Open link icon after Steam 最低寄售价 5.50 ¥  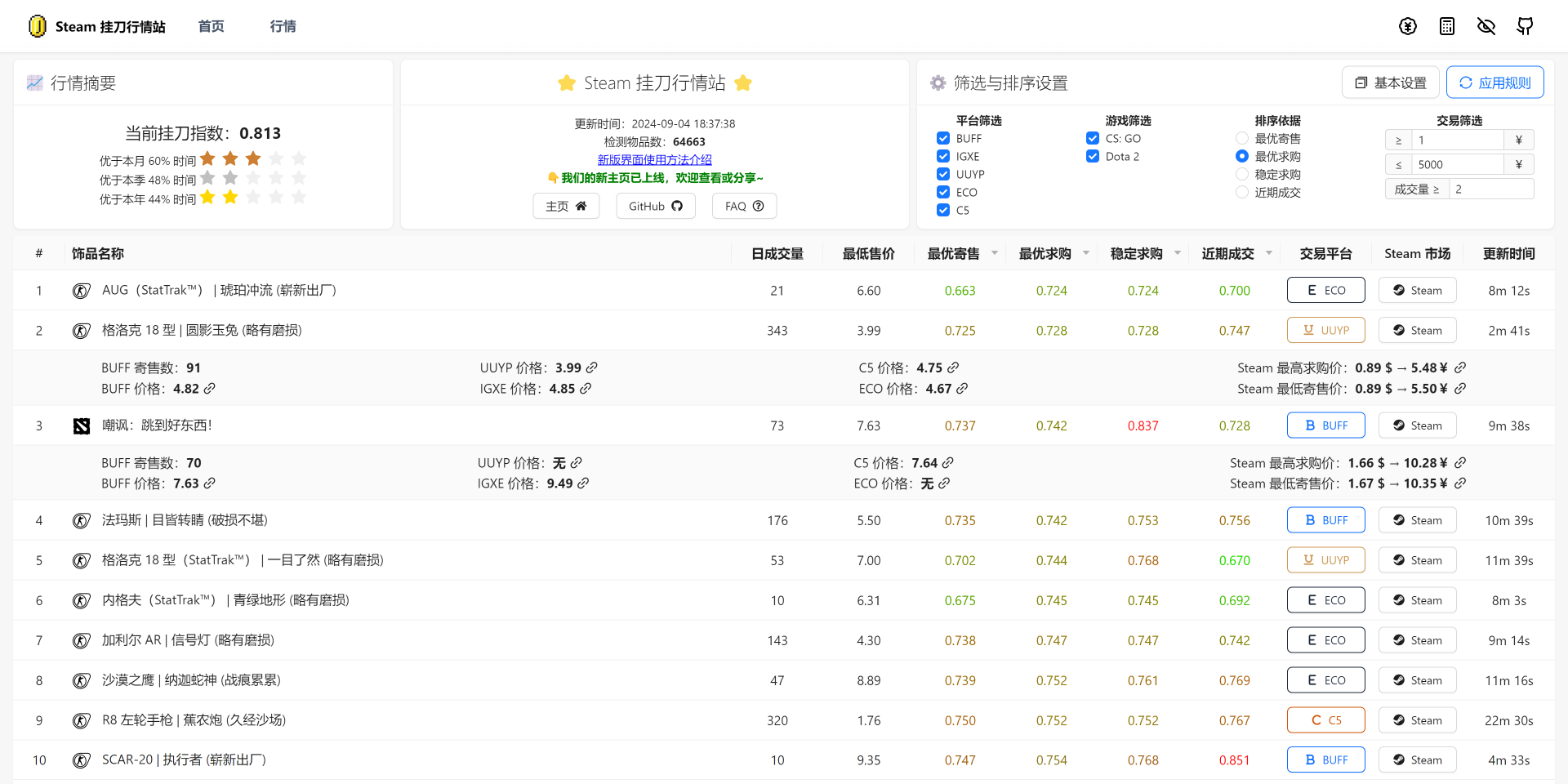1460,389
